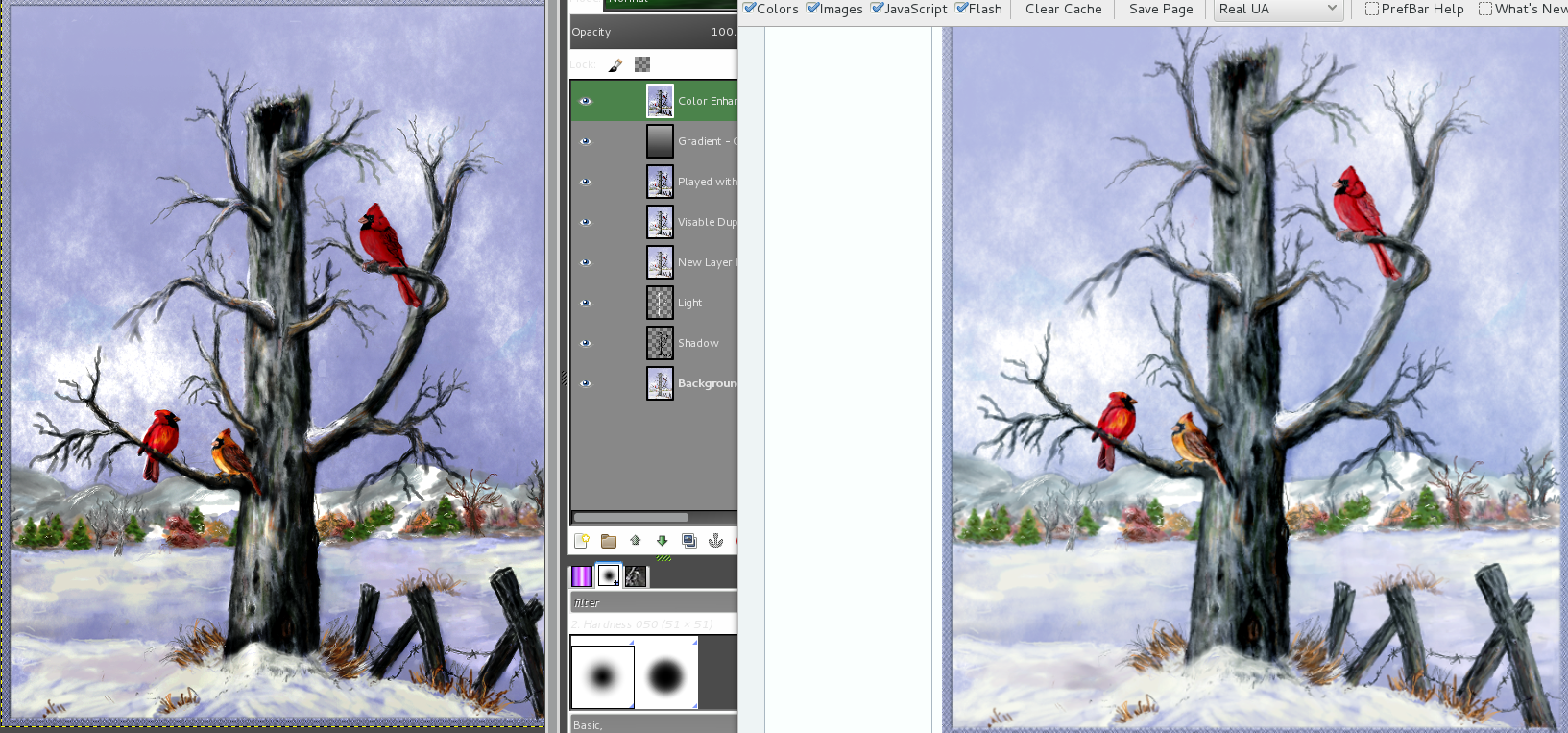
Task: Lower the layer with the down arrow
Action: 662,541
